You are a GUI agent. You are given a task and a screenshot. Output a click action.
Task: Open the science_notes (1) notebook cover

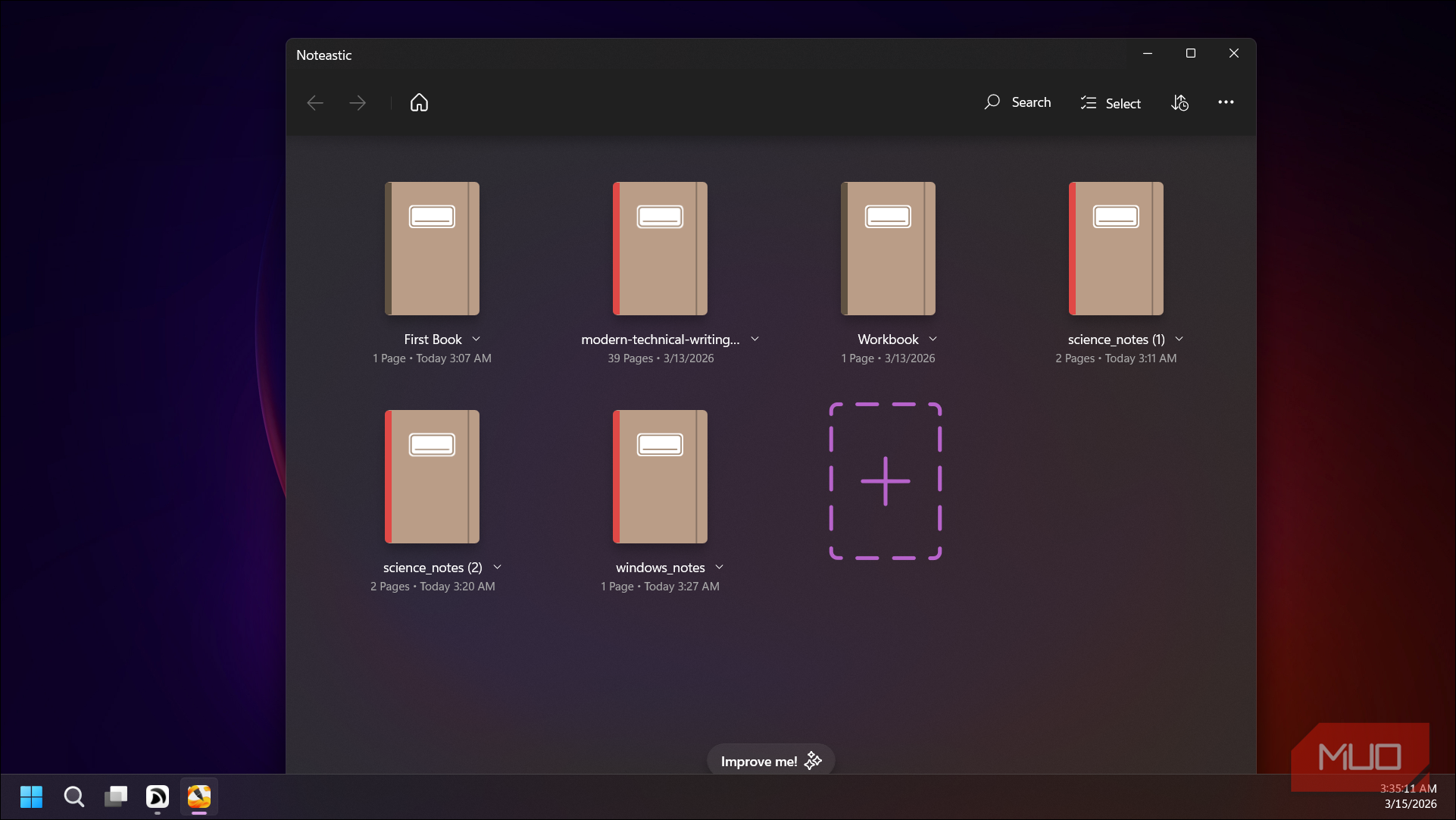pyautogui.click(x=1116, y=249)
